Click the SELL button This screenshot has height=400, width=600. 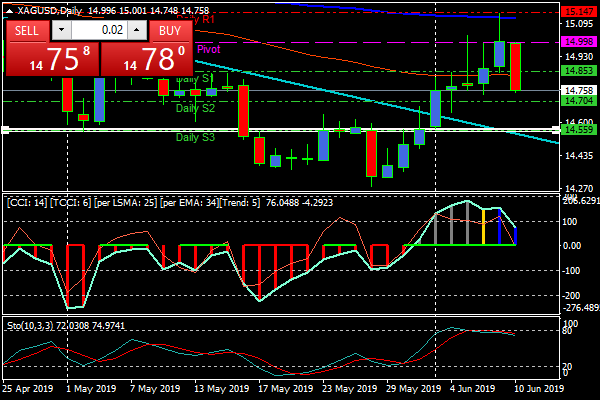[x=28, y=30]
